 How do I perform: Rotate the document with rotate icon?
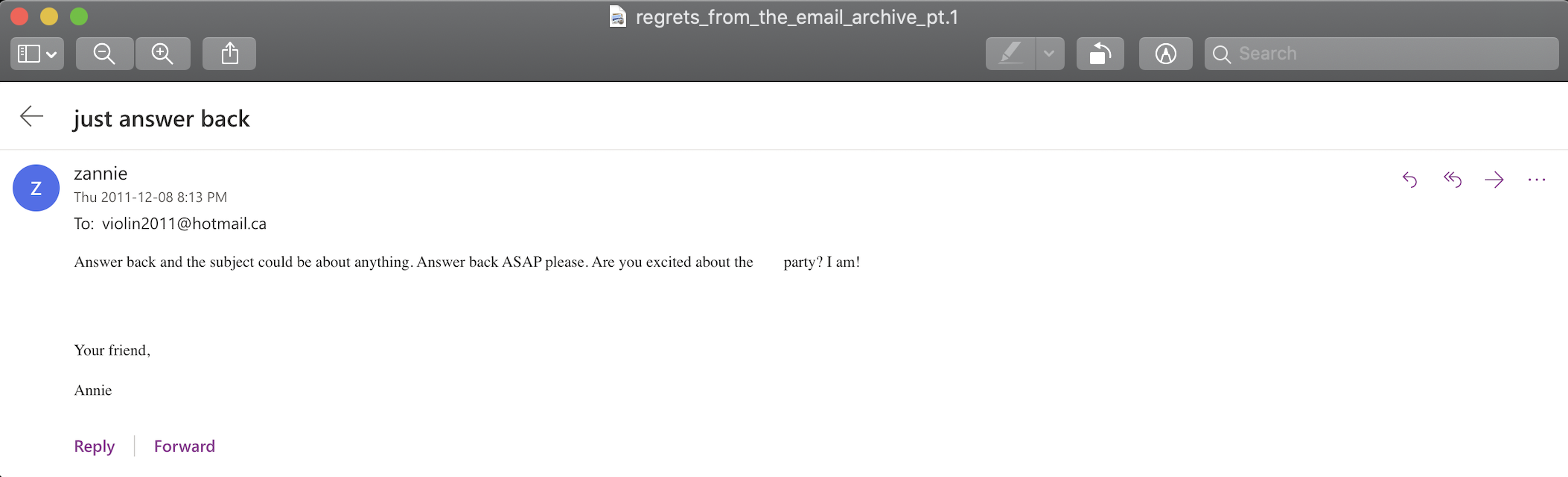pos(1100,54)
